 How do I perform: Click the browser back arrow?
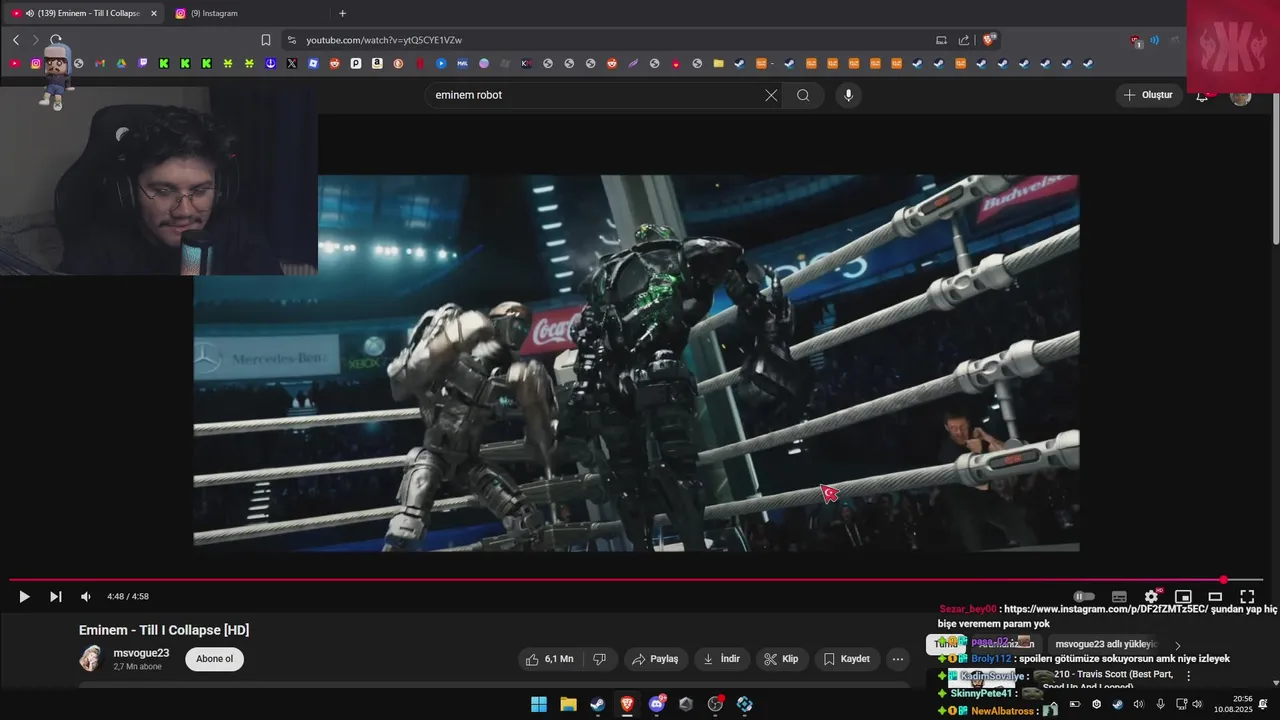(x=16, y=40)
